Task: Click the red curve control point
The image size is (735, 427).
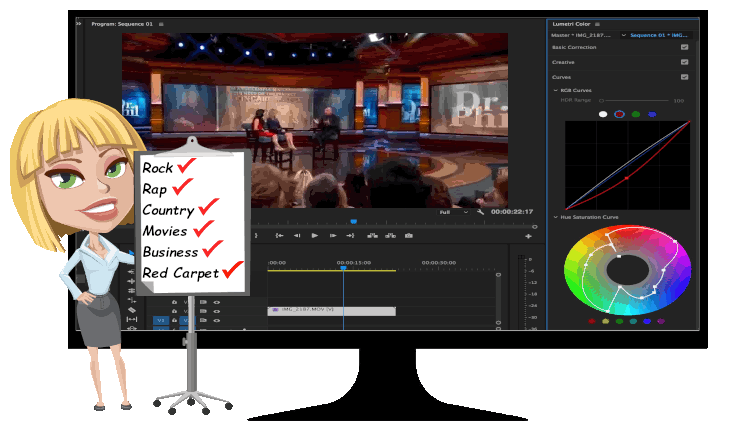Action: click(627, 179)
